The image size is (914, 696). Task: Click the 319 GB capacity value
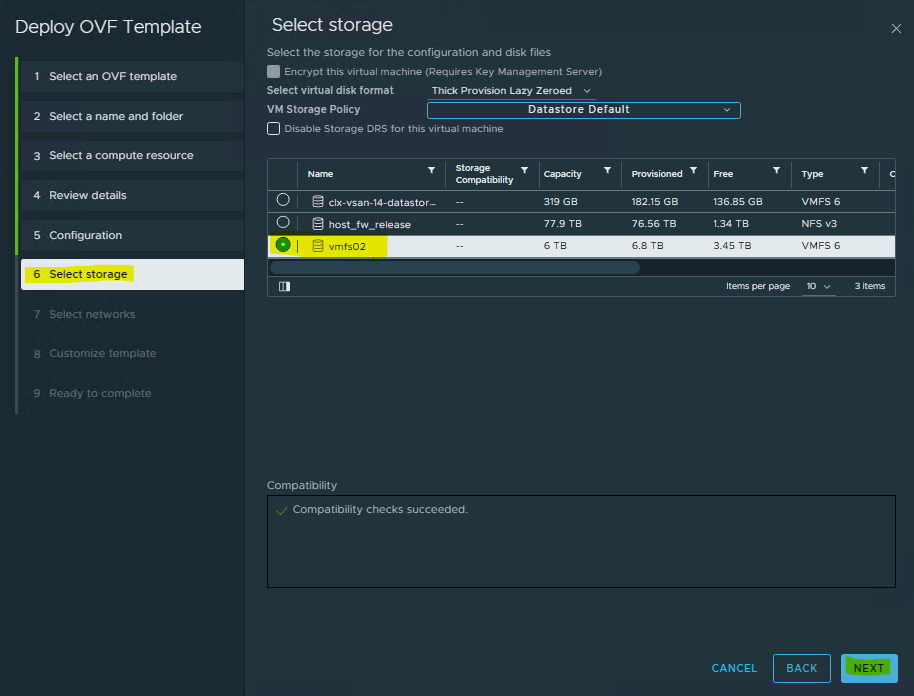561,202
